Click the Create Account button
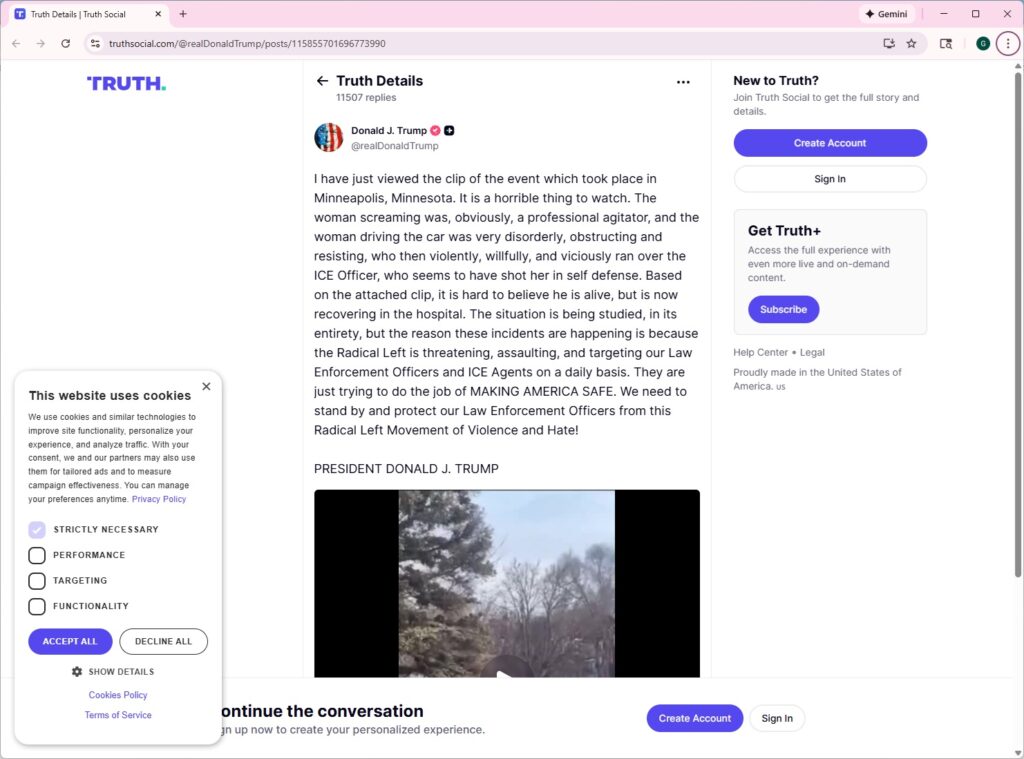This screenshot has width=1024, height=759. tap(830, 142)
